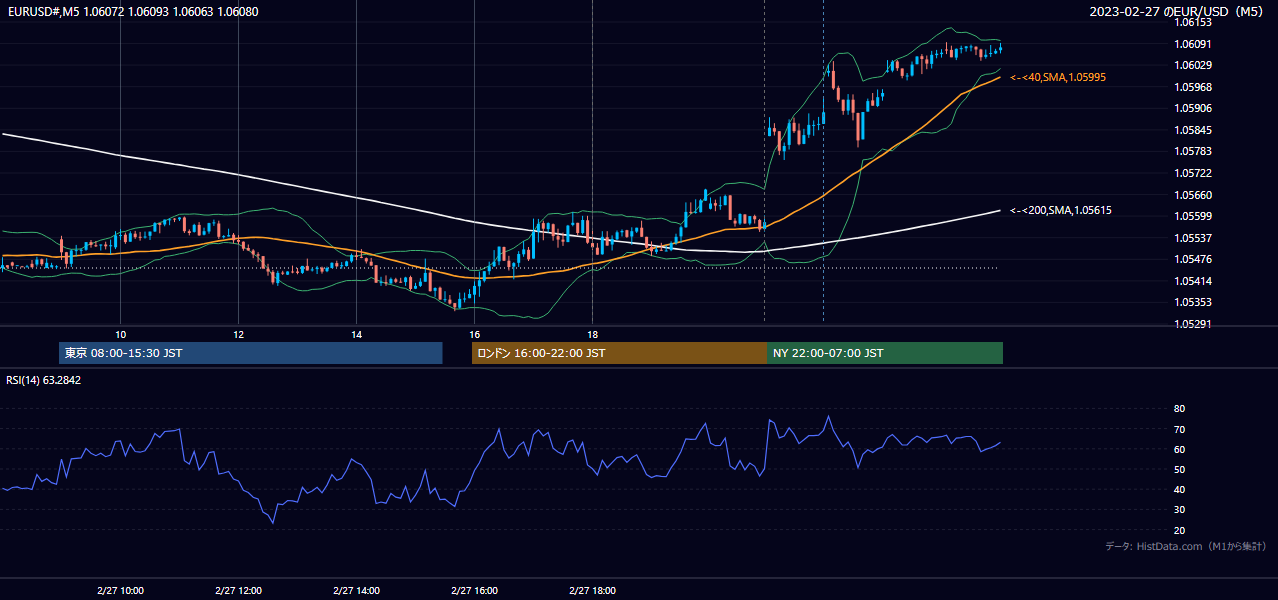Image resolution: width=1278 pixels, height=600 pixels.
Task: Click the 2/27 12:00 bottom time label
Action: click(x=238, y=590)
